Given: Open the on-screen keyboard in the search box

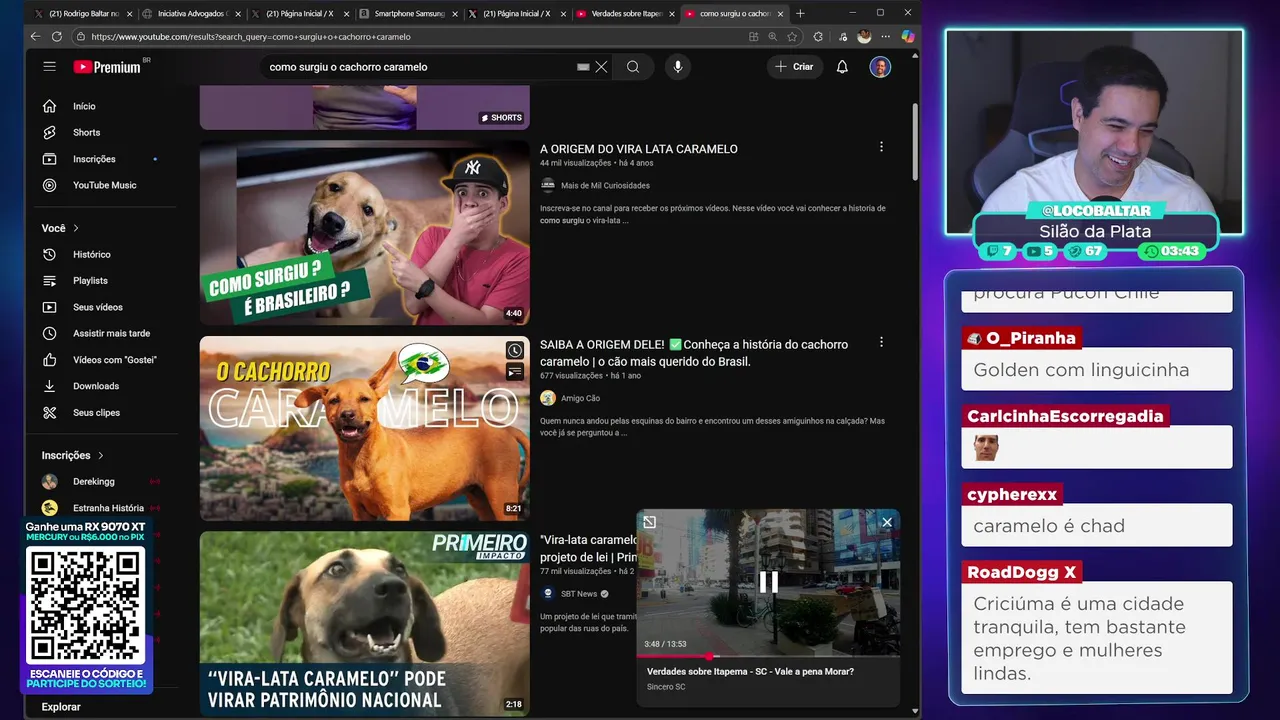Looking at the screenshot, I should pyautogui.click(x=583, y=67).
